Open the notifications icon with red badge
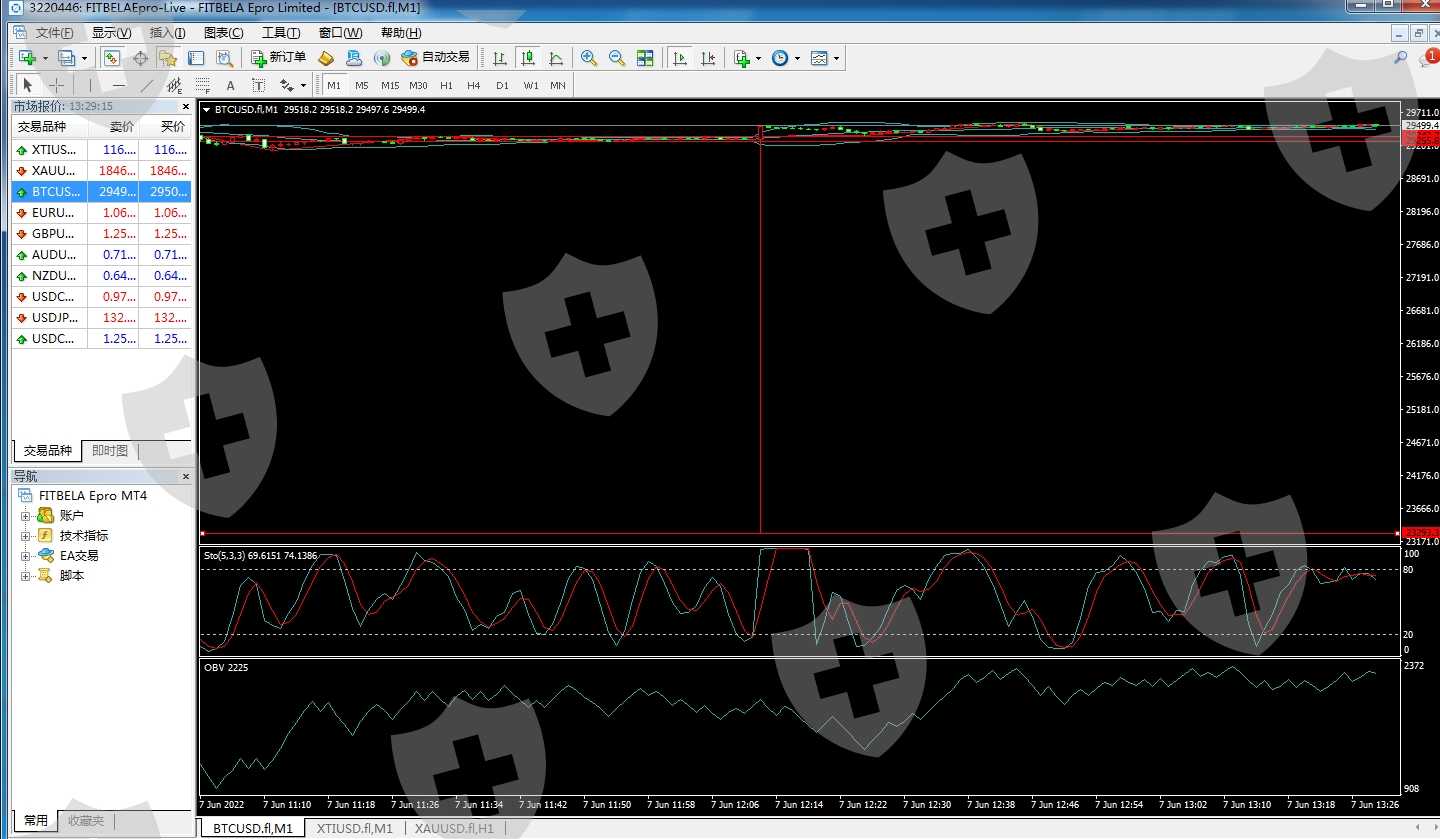The image size is (1440, 839). click(x=1428, y=58)
